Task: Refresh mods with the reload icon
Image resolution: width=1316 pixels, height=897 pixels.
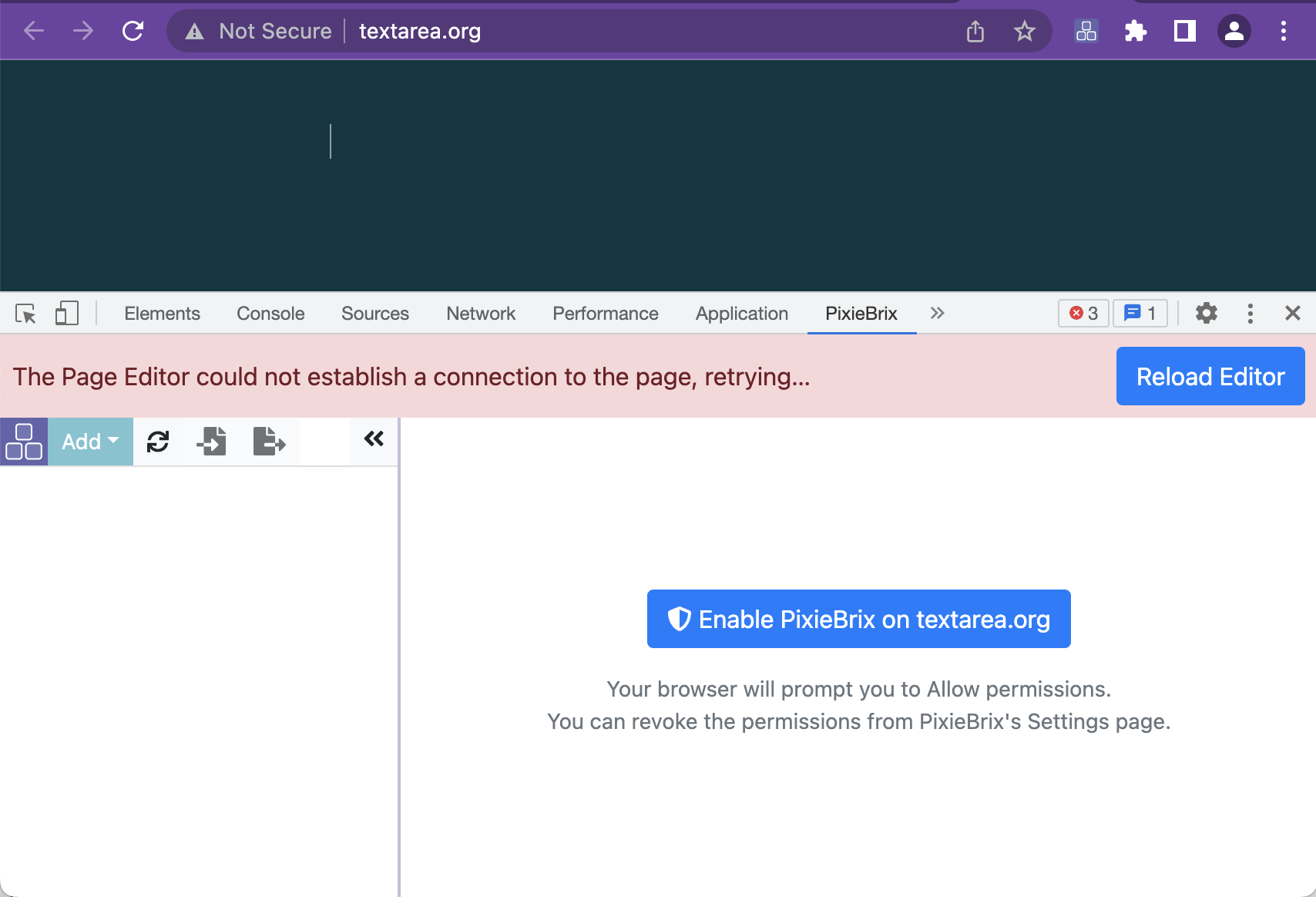Action: (158, 441)
